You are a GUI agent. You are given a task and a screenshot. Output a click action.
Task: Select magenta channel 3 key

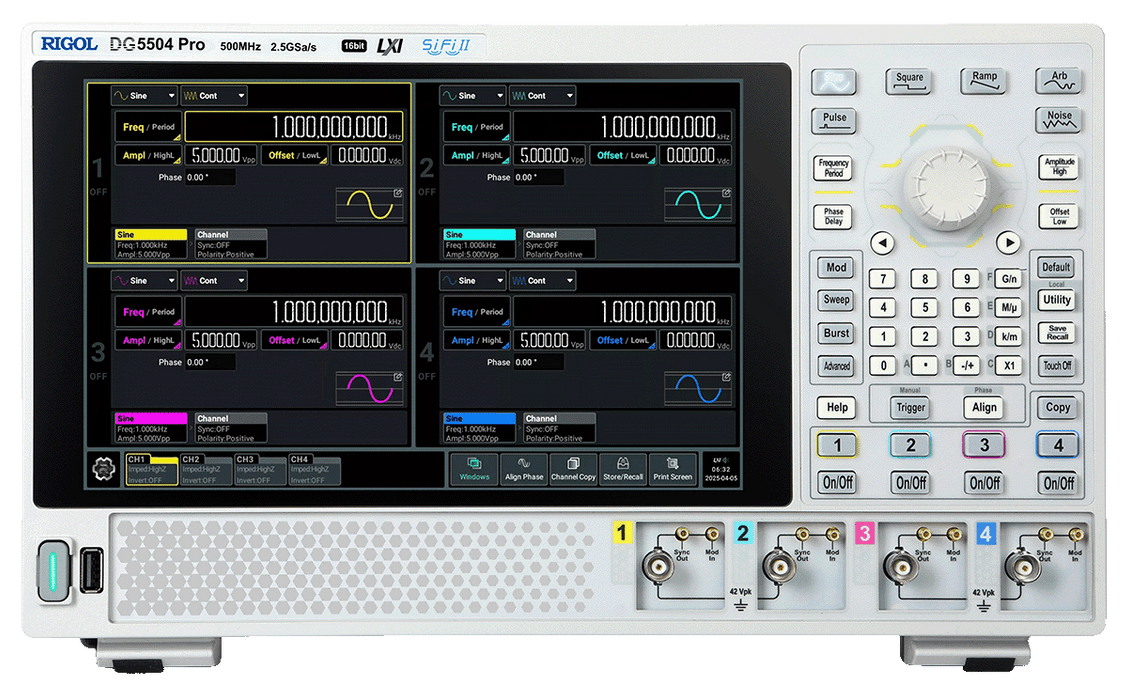[x=984, y=445]
